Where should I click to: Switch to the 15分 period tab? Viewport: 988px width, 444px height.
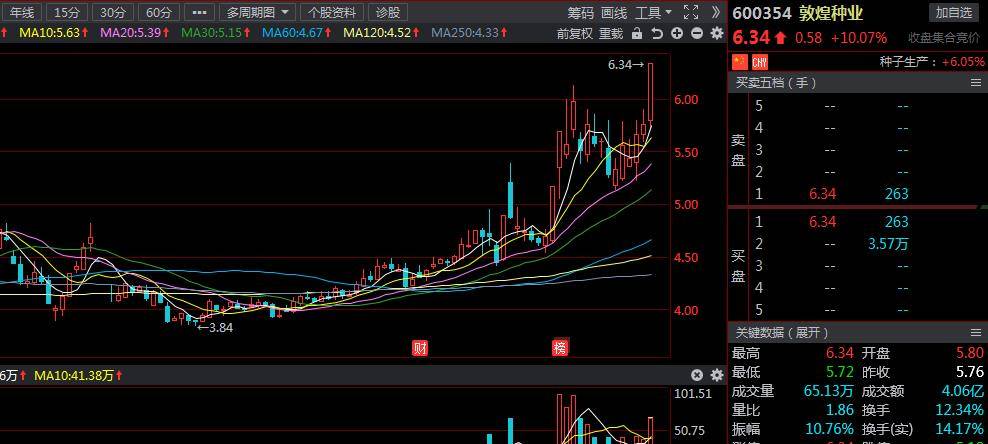pos(67,12)
